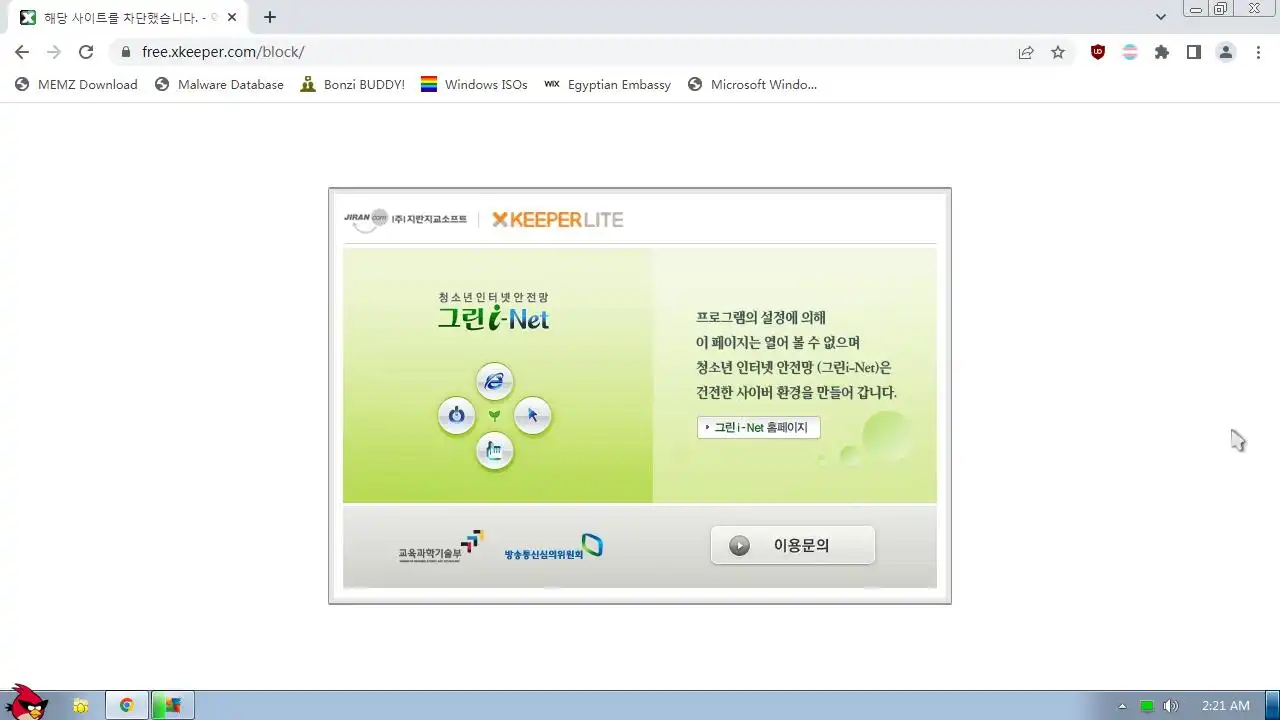1280x720 pixels.
Task: Open the Extensions puzzle piece menu
Action: tap(1162, 52)
